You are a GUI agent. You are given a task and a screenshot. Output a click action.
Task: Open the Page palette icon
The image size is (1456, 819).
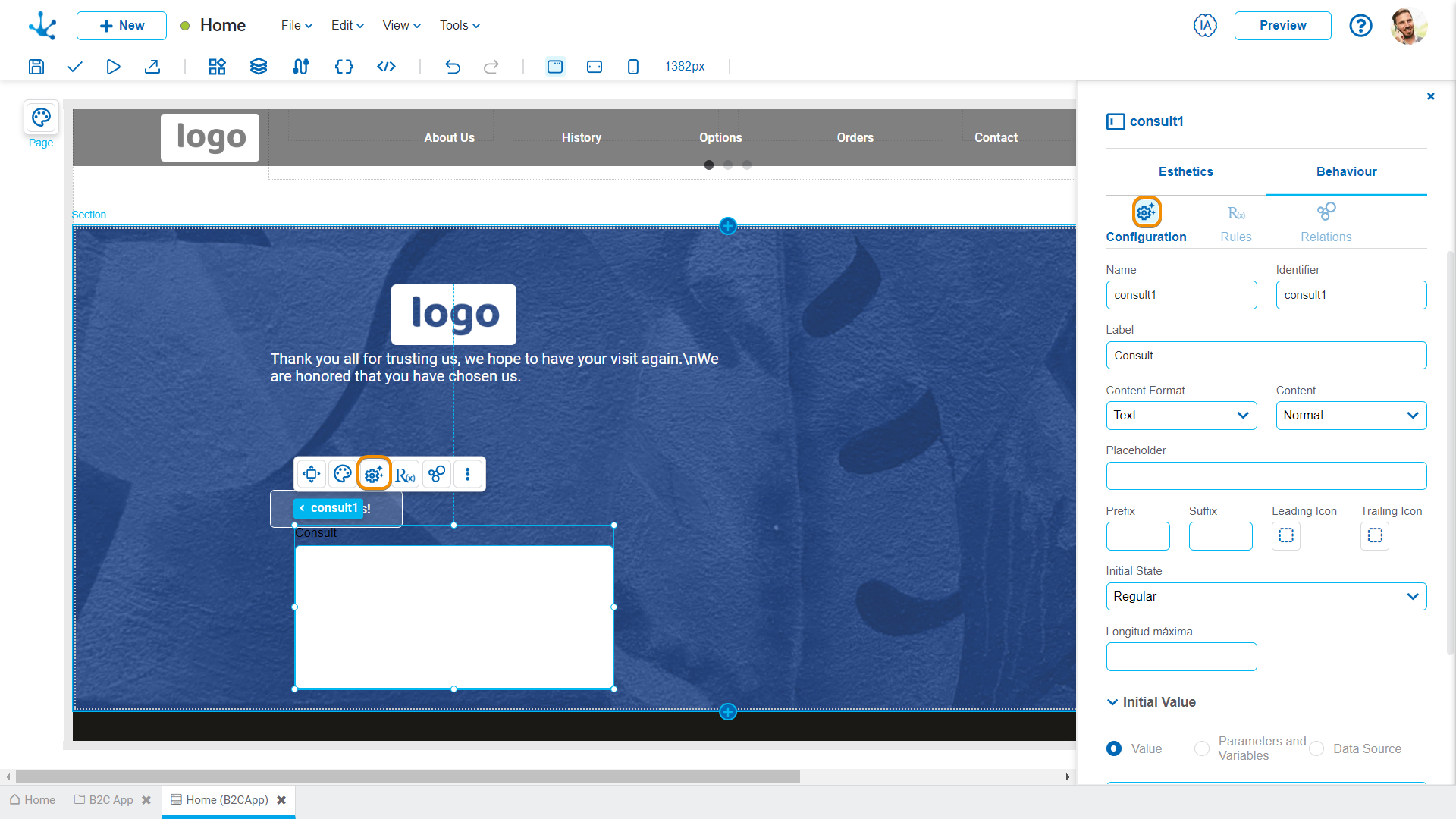pos(41,118)
